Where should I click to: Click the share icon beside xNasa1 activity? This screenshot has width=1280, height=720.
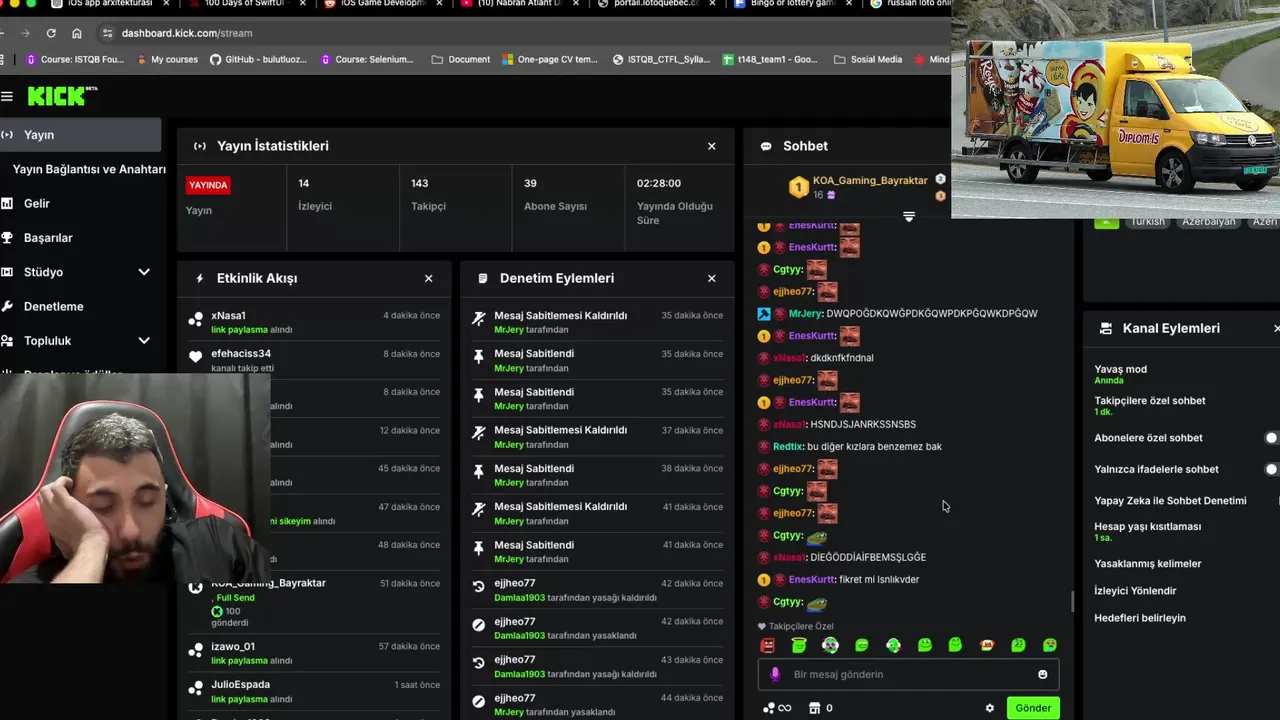[x=196, y=319]
